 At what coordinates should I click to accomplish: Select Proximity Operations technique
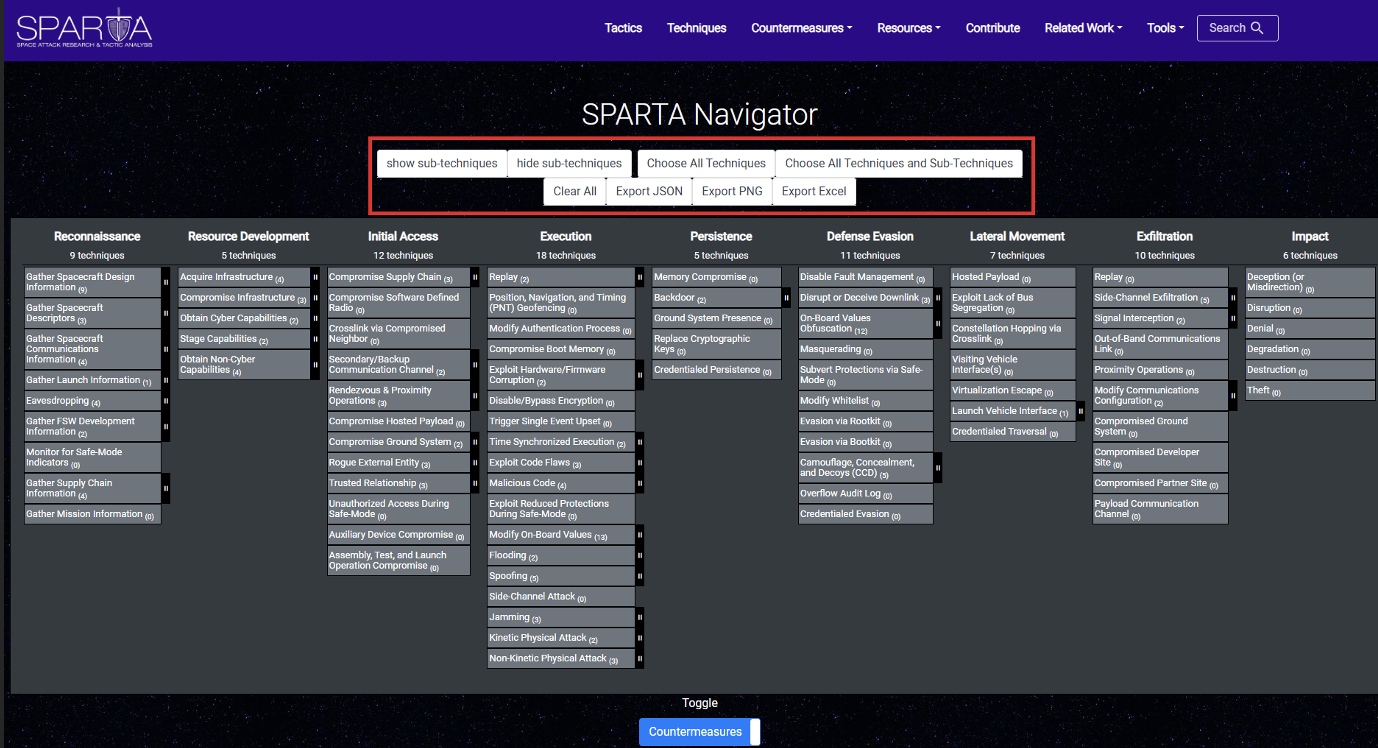(1160, 370)
